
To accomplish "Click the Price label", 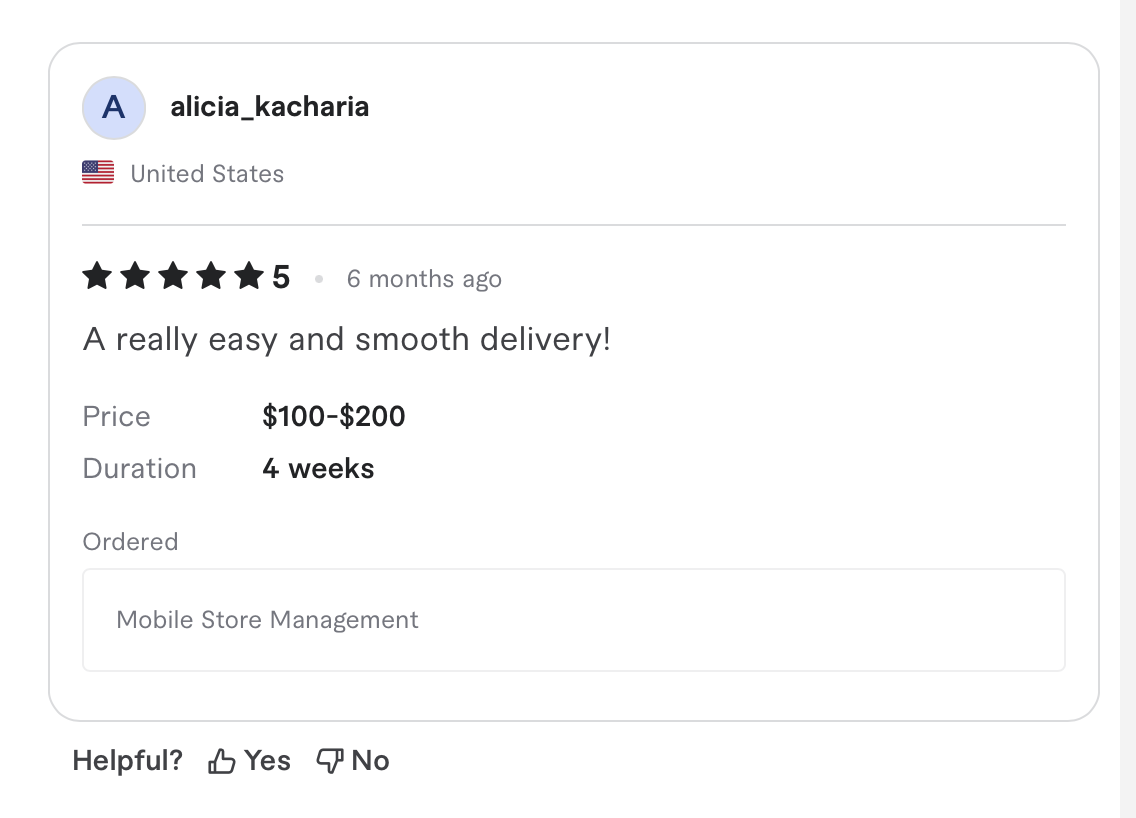I will point(116,416).
